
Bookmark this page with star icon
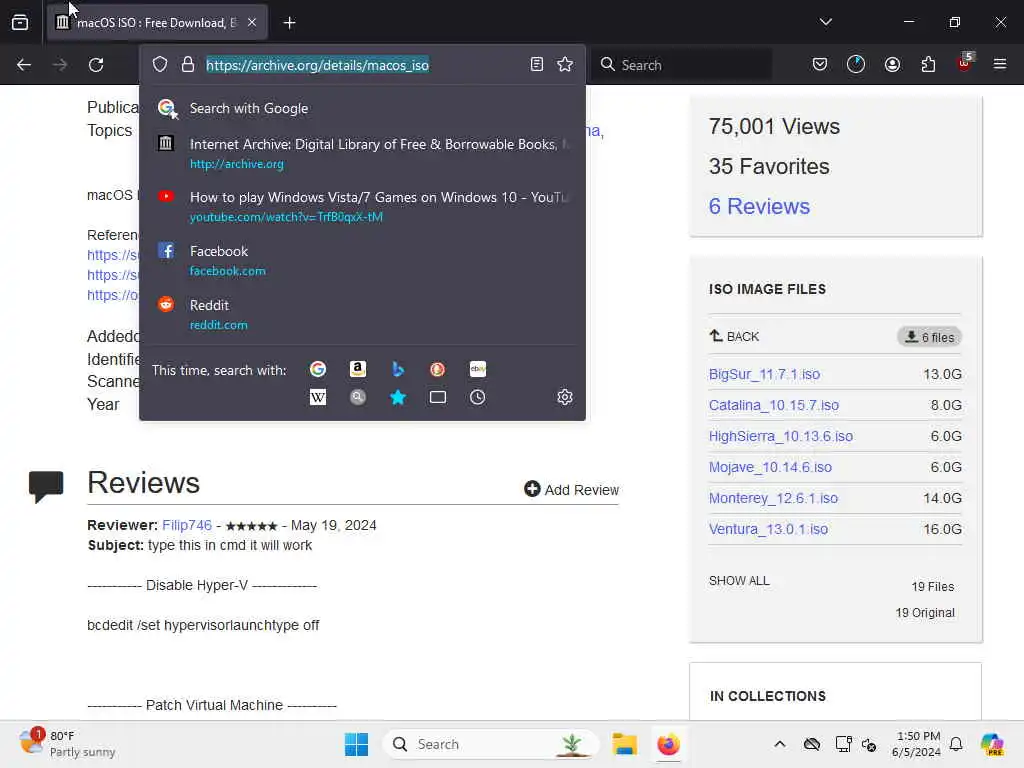tap(565, 64)
